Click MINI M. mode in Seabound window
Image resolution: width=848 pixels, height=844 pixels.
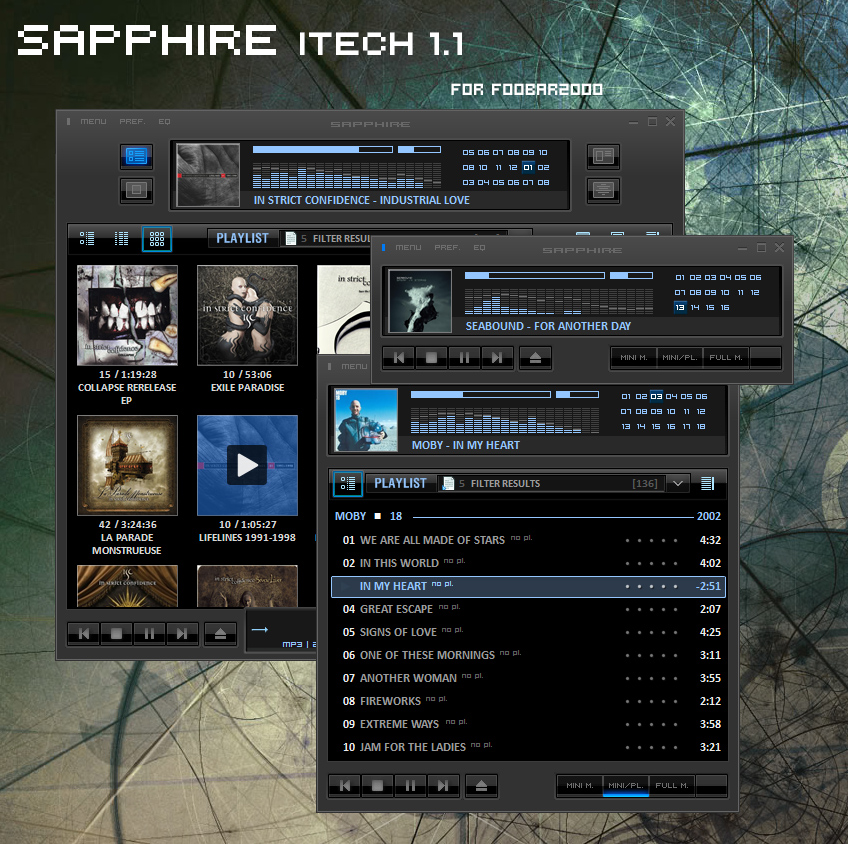pyautogui.click(x=634, y=357)
